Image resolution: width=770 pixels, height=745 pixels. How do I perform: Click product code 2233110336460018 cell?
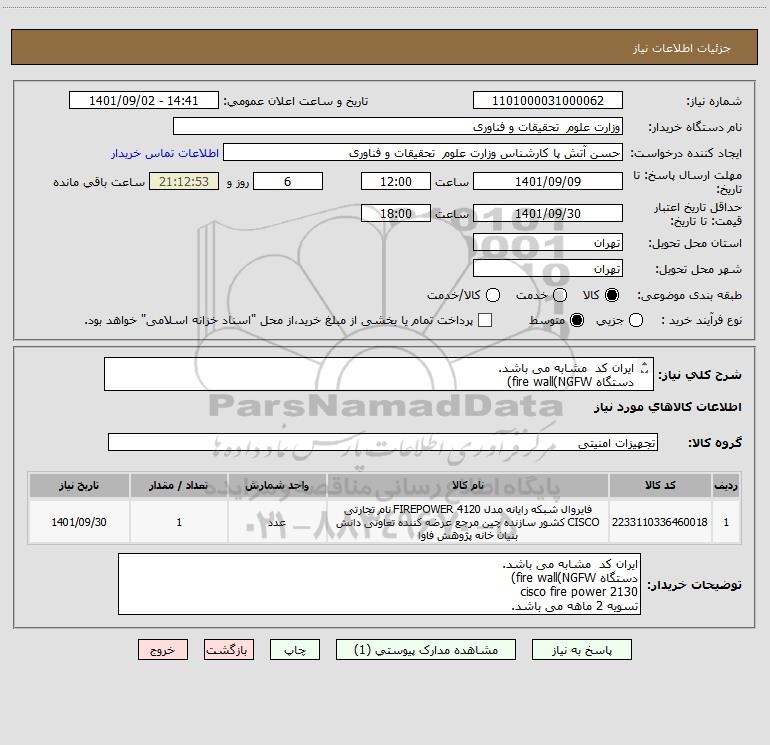(x=660, y=522)
